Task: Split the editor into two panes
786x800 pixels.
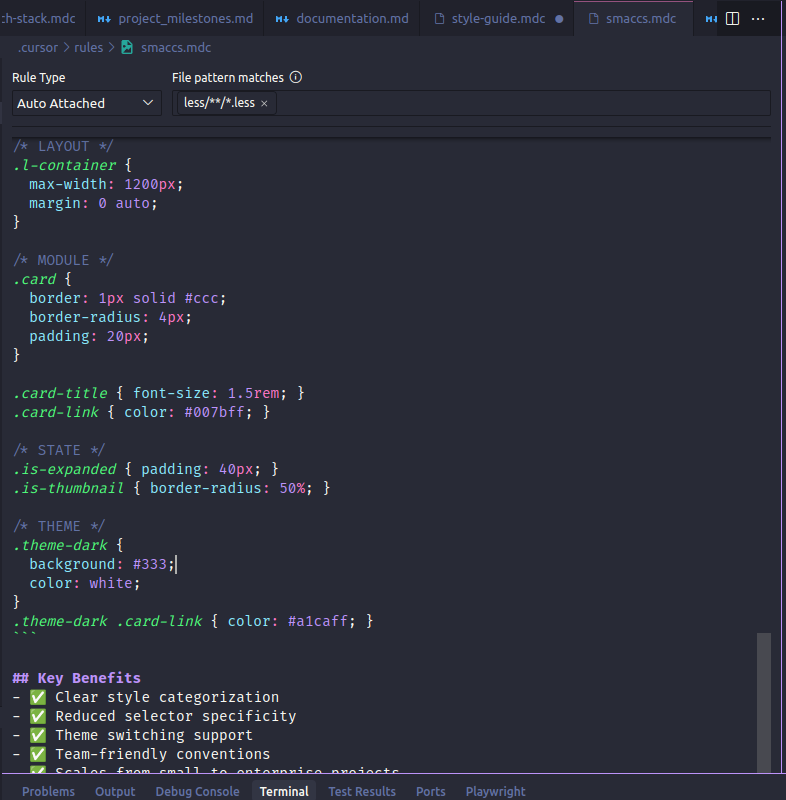Action: click(734, 18)
